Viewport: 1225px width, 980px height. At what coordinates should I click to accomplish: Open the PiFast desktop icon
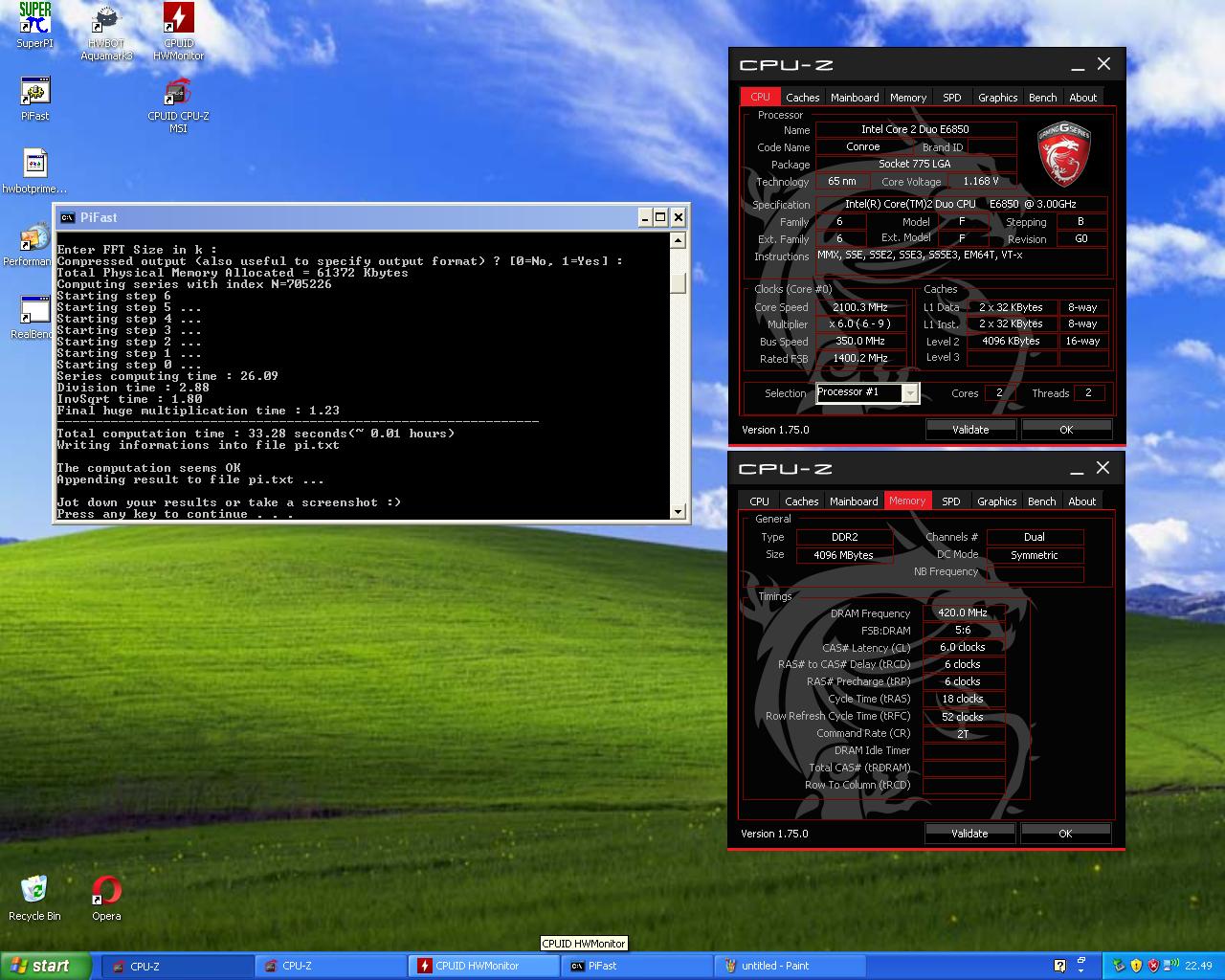pyautogui.click(x=35, y=99)
